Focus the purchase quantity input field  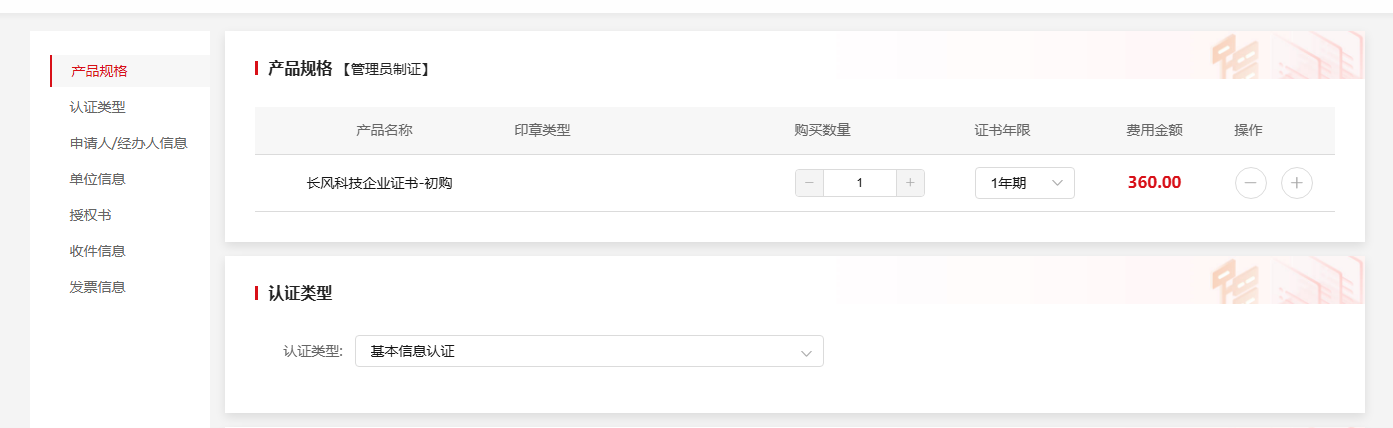click(859, 183)
